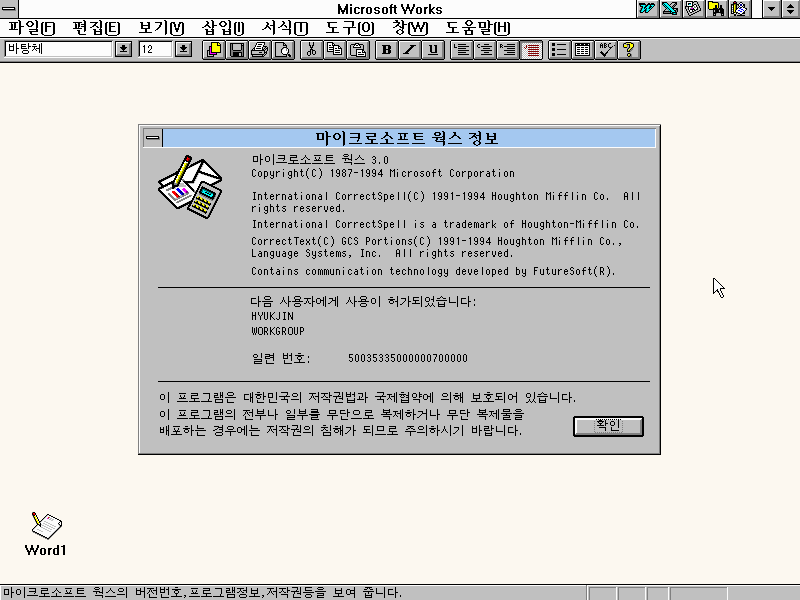Click the font name field showing 바탕체
The image size is (800, 600).
(58, 49)
